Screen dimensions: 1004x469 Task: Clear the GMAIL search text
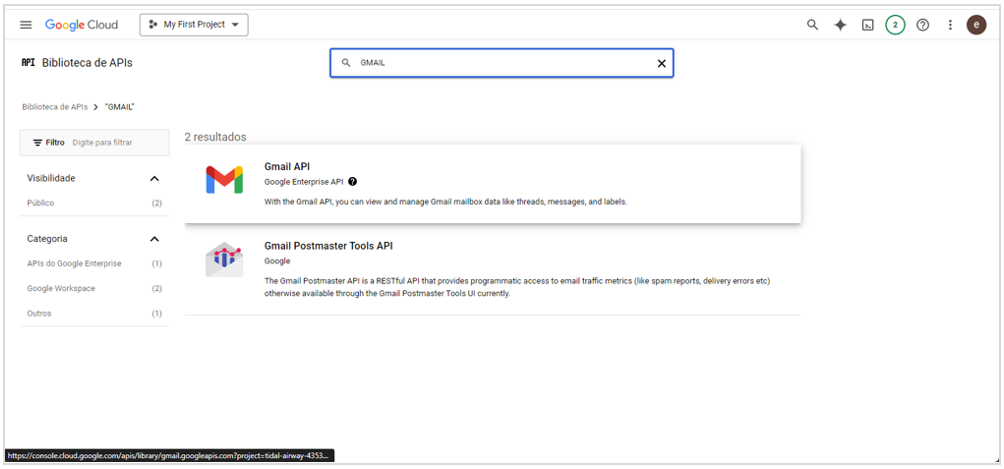pyautogui.click(x=661, y=63)
